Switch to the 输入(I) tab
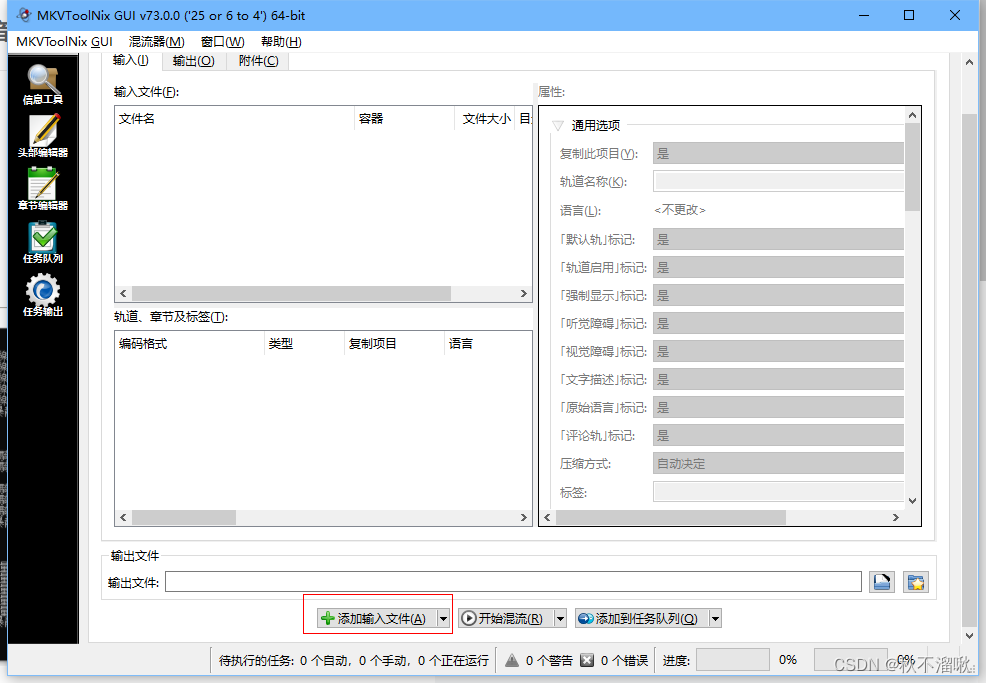Viewport: 986px width, 683px height. pyautogui.click(x=131, y=60)
